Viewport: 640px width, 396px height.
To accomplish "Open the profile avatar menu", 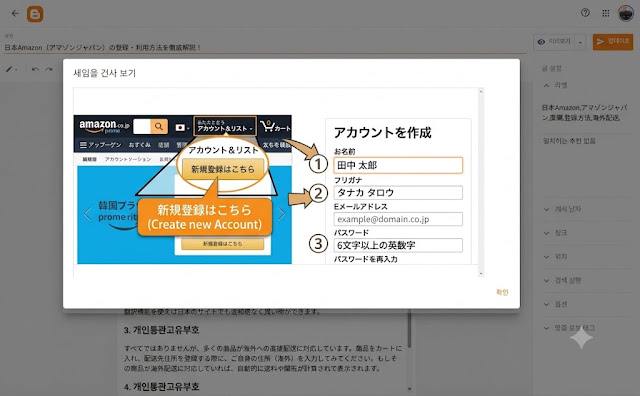I will (x=626, y=13).
